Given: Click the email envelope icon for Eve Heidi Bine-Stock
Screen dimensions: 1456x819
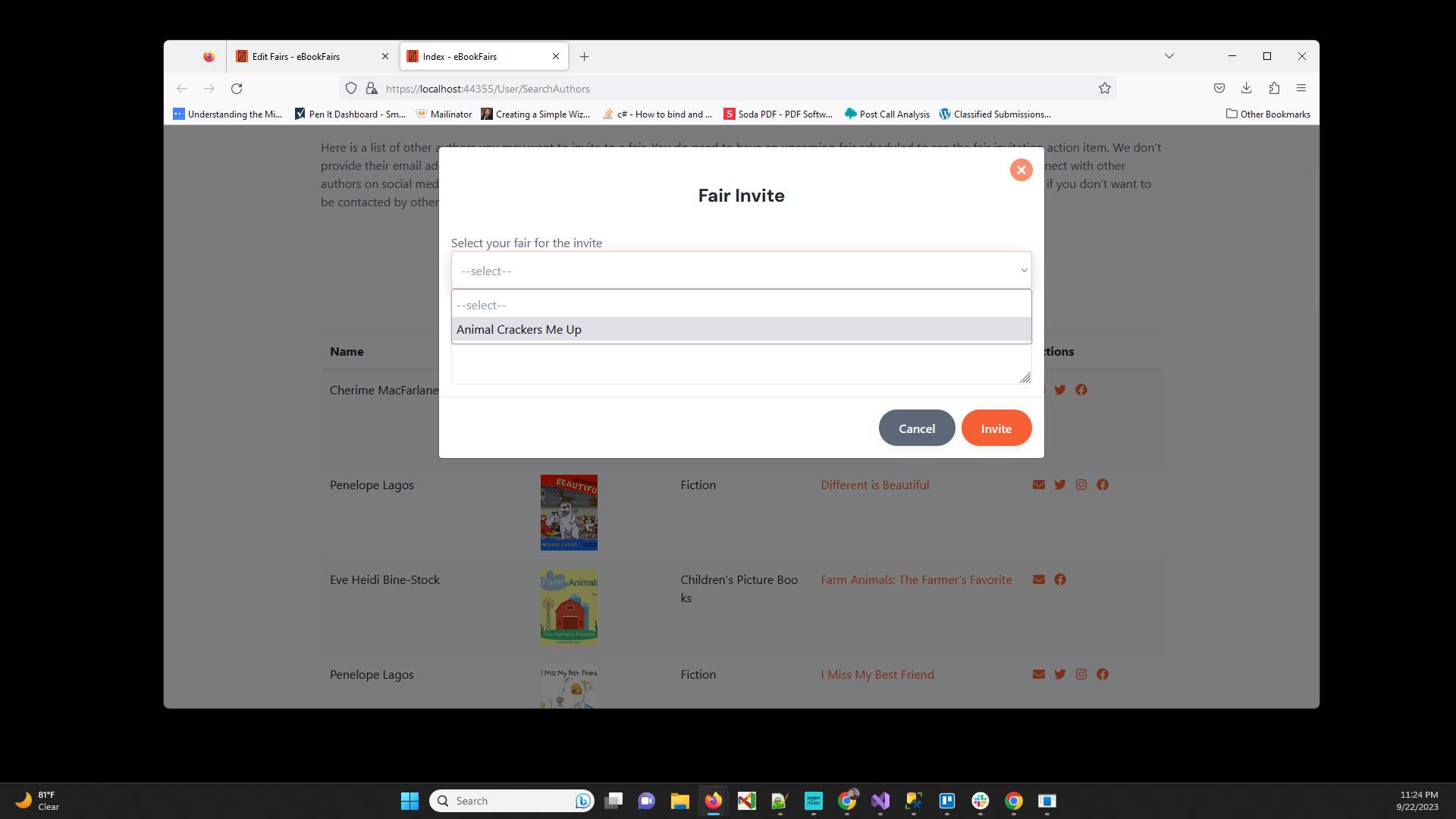Looking at the screenshot, I should (x=1038, y=579).
